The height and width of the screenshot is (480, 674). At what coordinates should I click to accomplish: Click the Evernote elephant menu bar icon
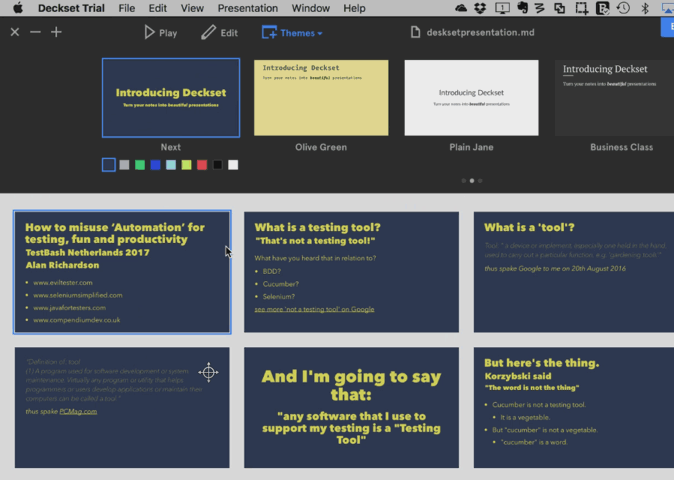[522, 8]
